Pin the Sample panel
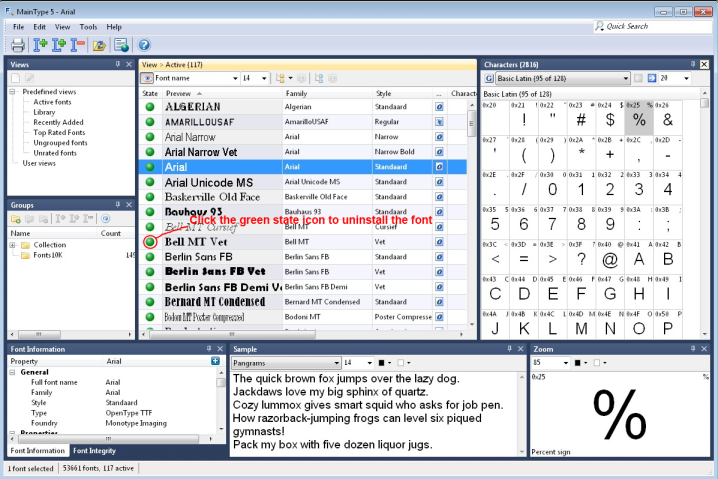Image resolution: width=718 pixels, height=479 pixels. [x=509, y=348]
